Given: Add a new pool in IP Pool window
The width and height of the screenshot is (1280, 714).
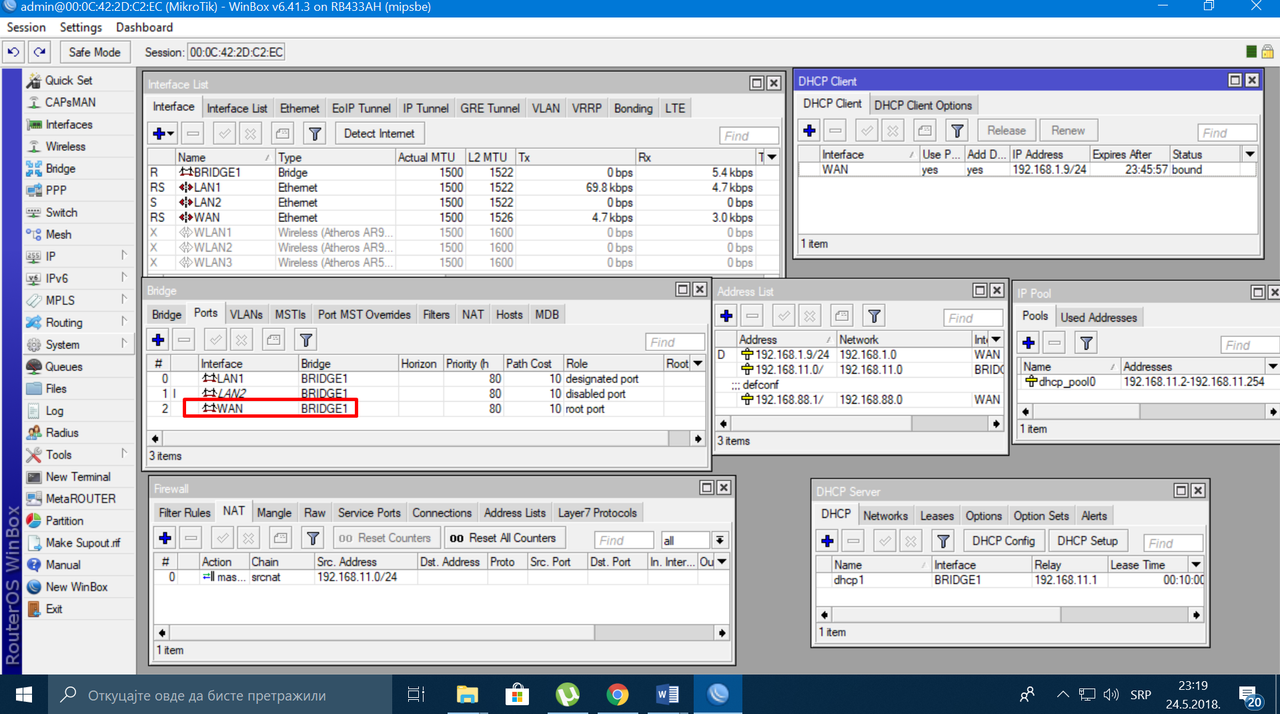Looking at the screenshot, I should 1028,342.
